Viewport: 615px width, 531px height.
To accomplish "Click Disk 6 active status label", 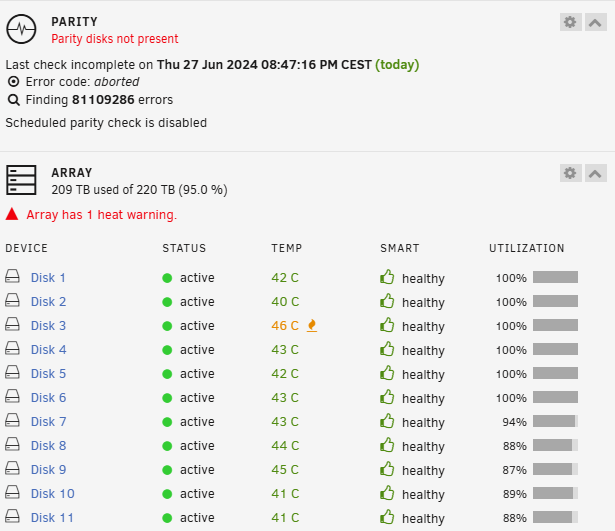I will (x=197, y=398).
